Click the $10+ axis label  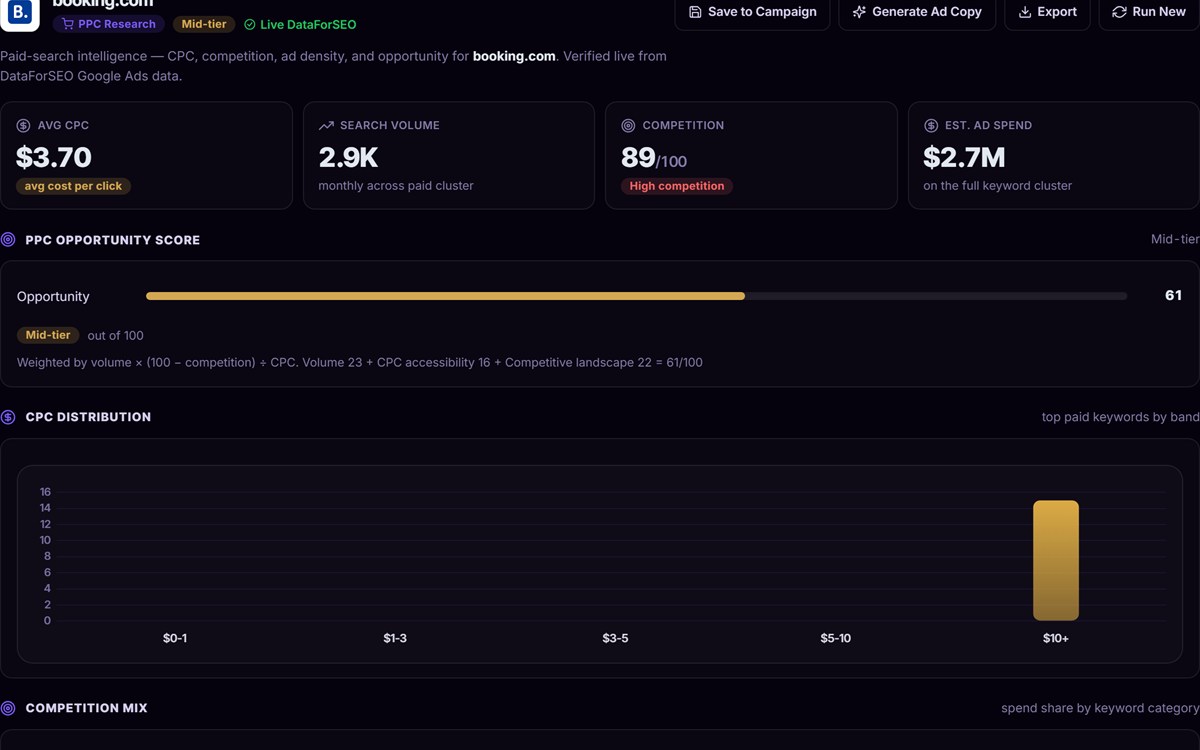[x=1056, y=638]
